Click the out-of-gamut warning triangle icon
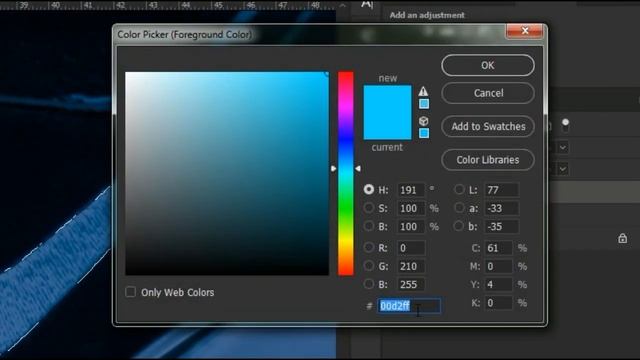 point(423,91)
